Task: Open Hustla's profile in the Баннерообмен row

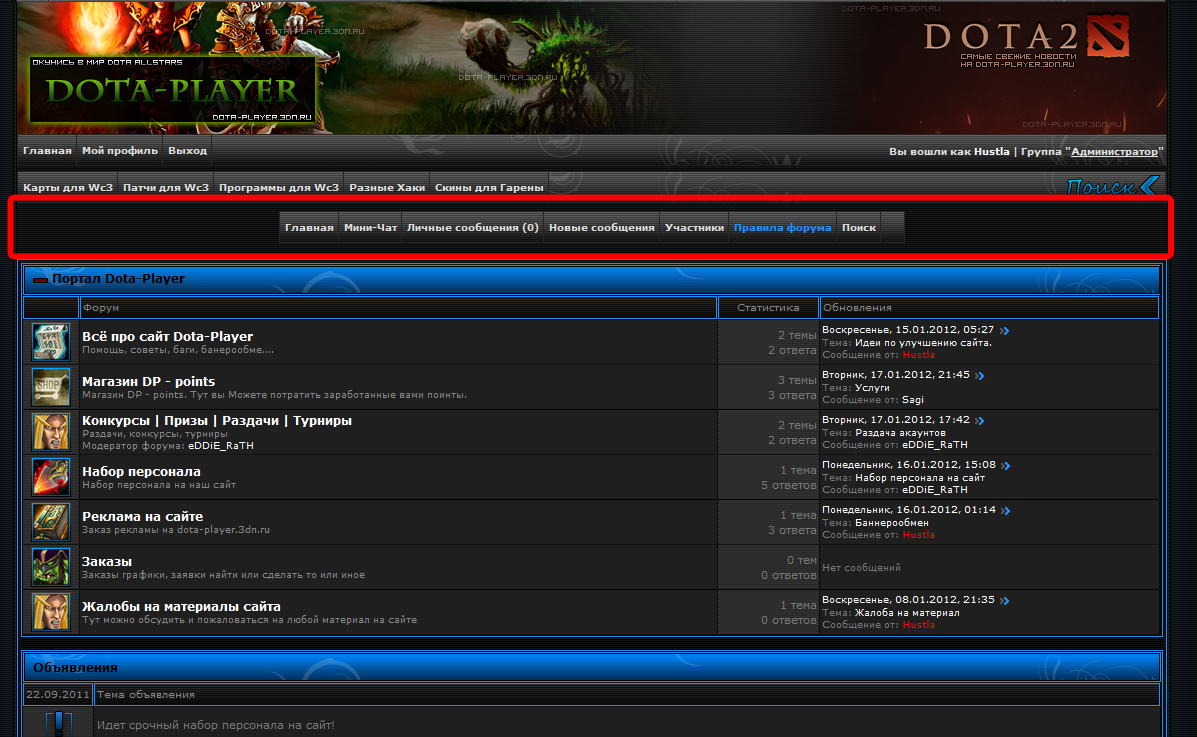Action: click(x=918, y=535)
